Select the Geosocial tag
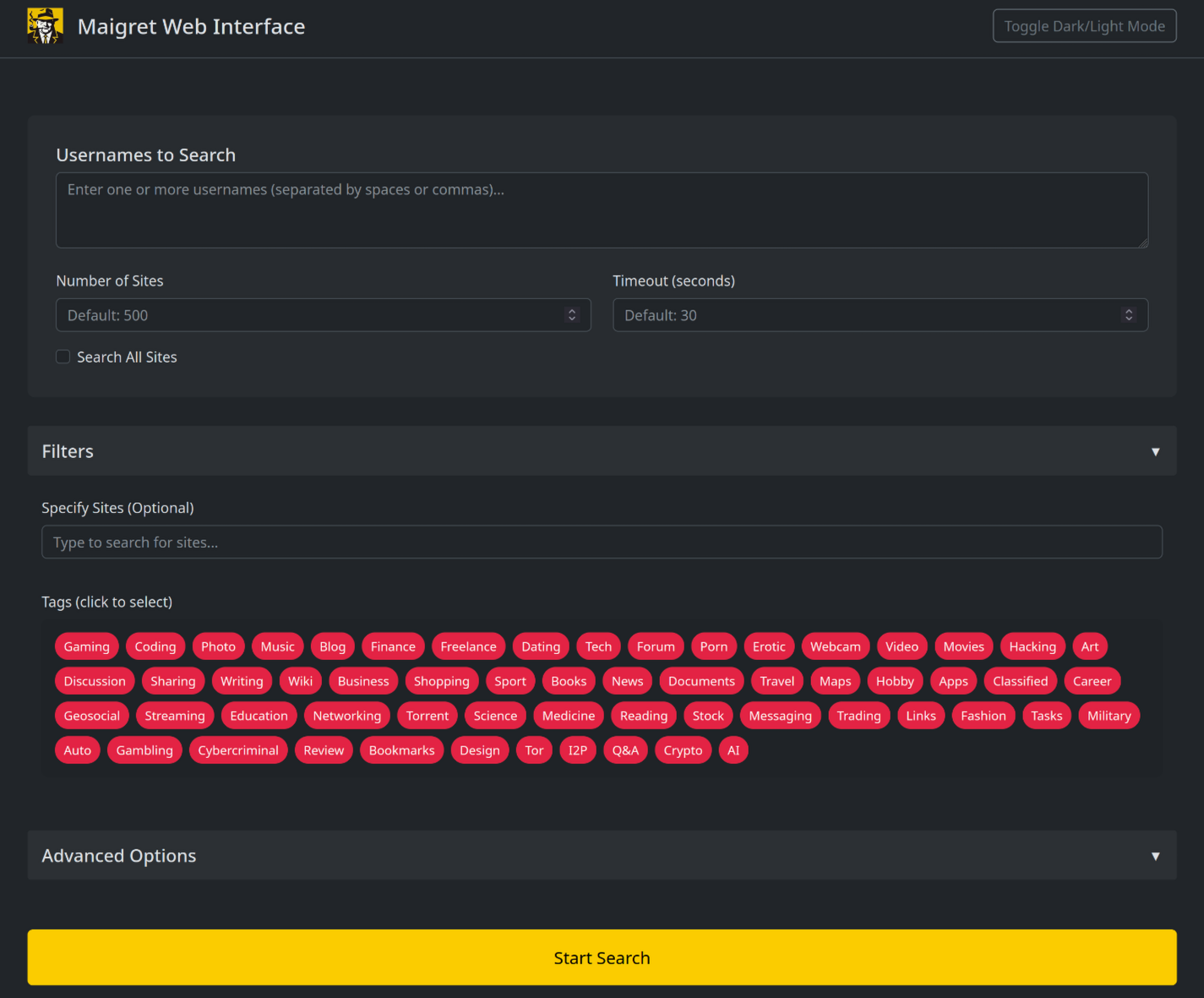 tap(91, 715)
